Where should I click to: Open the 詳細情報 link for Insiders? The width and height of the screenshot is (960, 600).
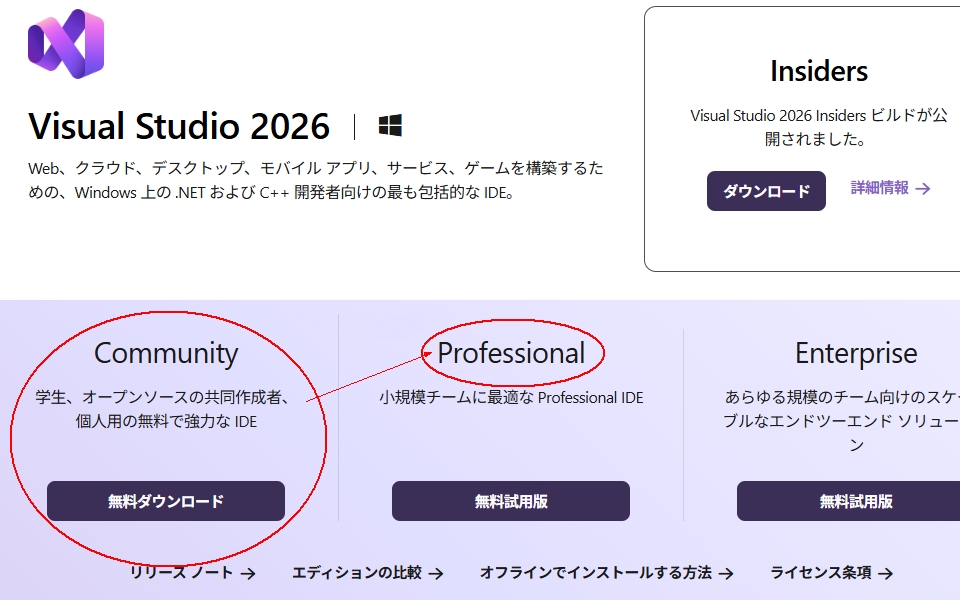(880, 188)
